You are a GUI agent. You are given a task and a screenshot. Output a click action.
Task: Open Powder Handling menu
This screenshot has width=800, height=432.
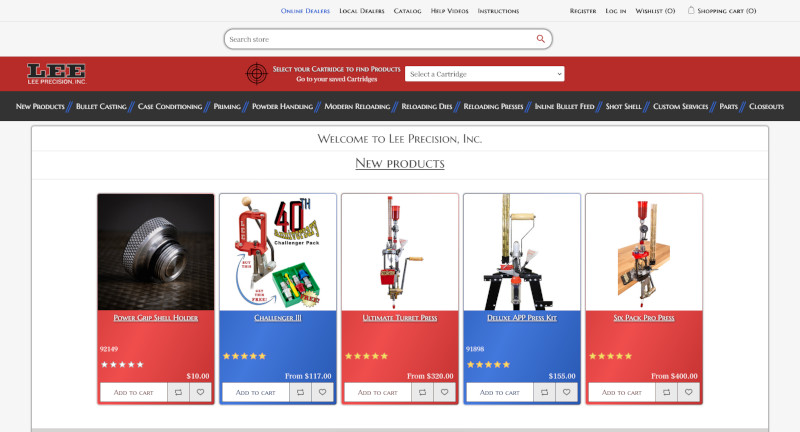coord(282,106)
